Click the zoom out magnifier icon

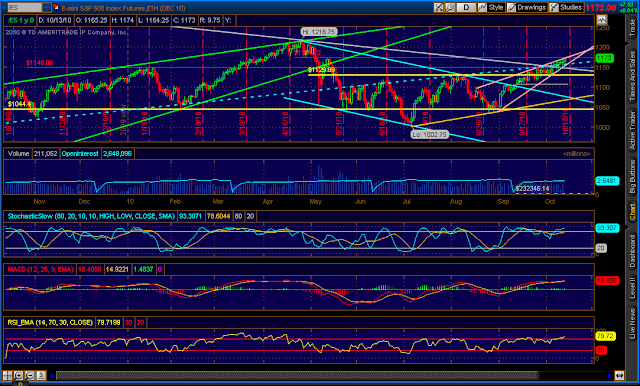click(30, 375)
